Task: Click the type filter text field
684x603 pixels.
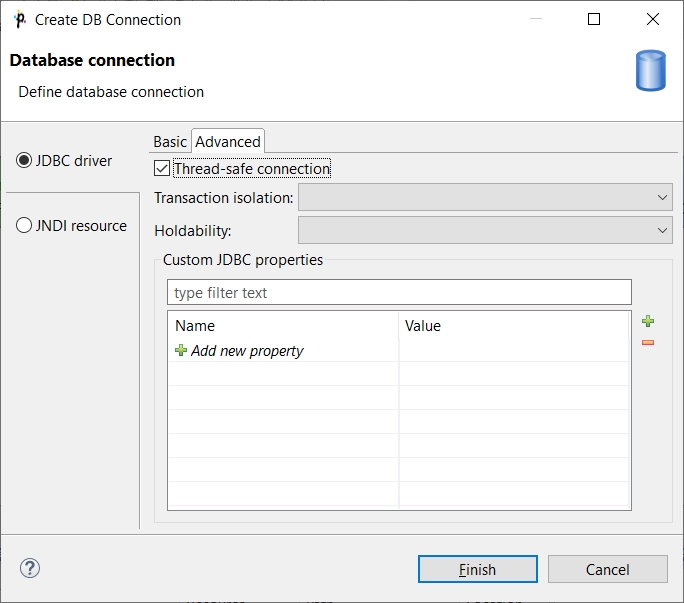Action: pos(399,293)
